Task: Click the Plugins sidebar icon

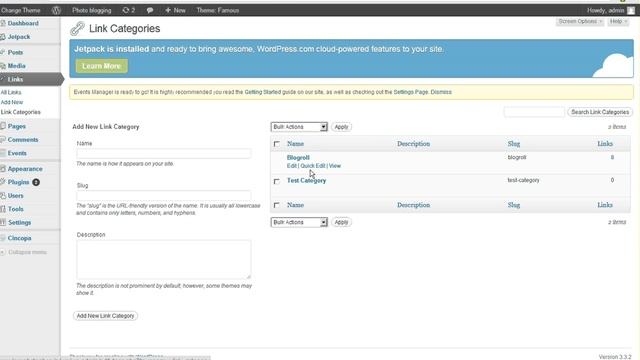Action: pos(3,182)
